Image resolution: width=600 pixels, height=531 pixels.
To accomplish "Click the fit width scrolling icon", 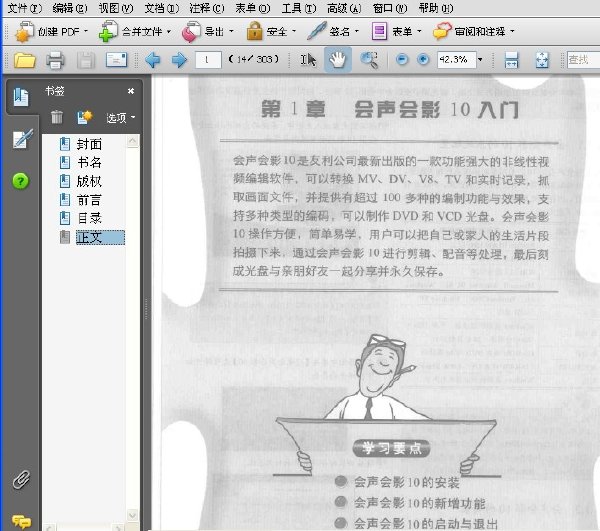I will point(512,60).
